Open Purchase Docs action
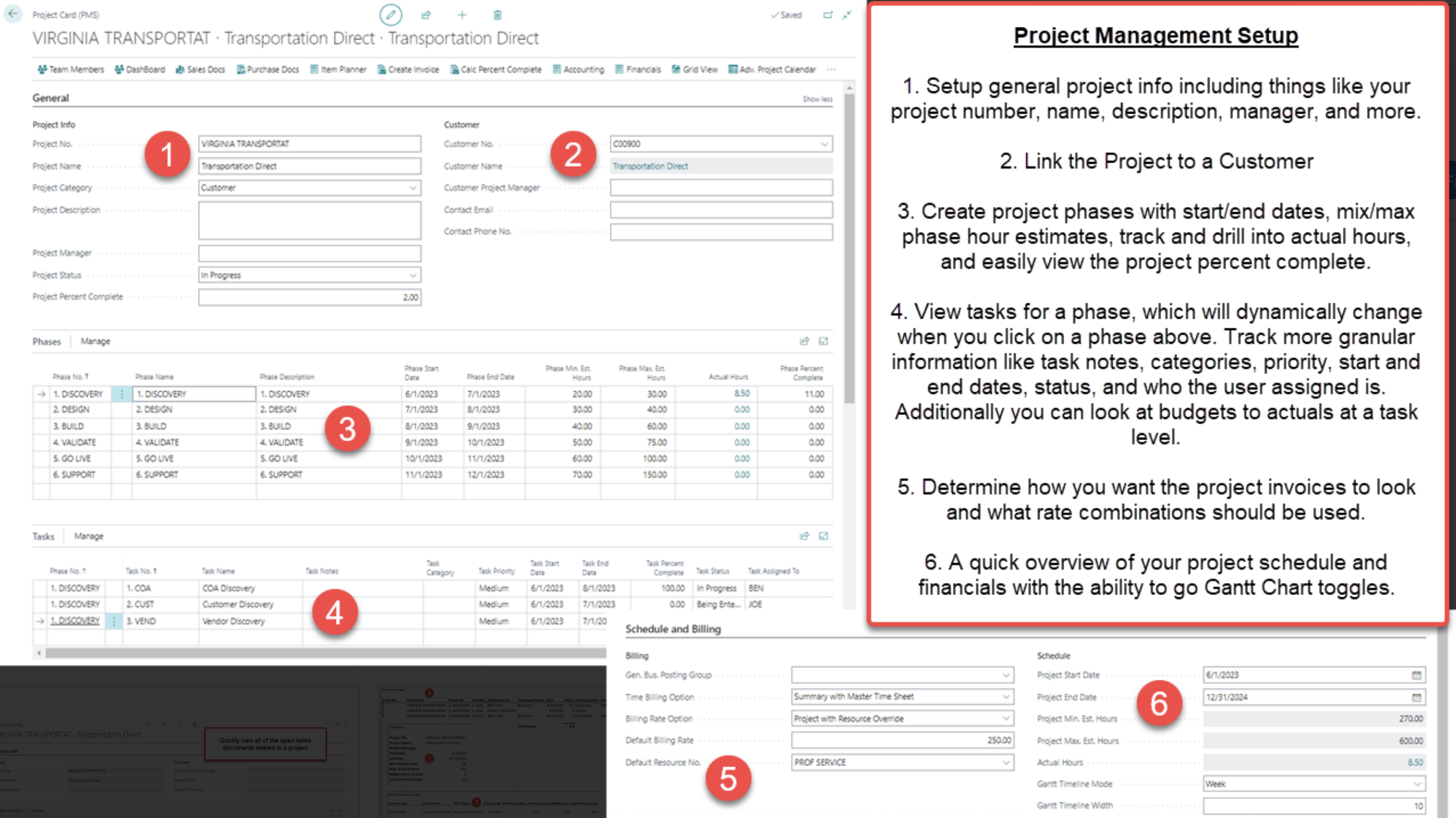The width and height of the screenshot is (1456, 818). [267, 69]
